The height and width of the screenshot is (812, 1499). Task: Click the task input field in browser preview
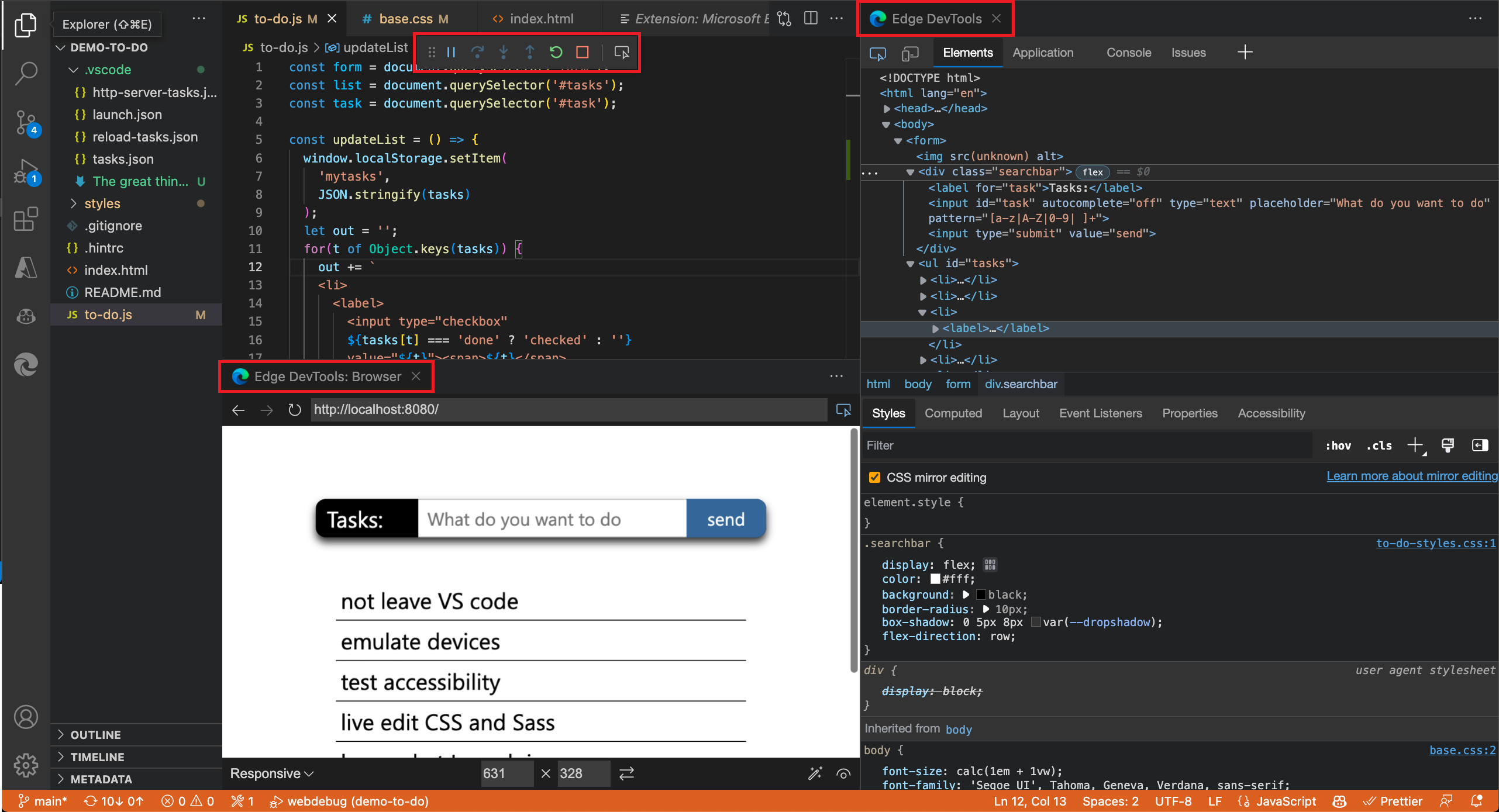[549, 519]
